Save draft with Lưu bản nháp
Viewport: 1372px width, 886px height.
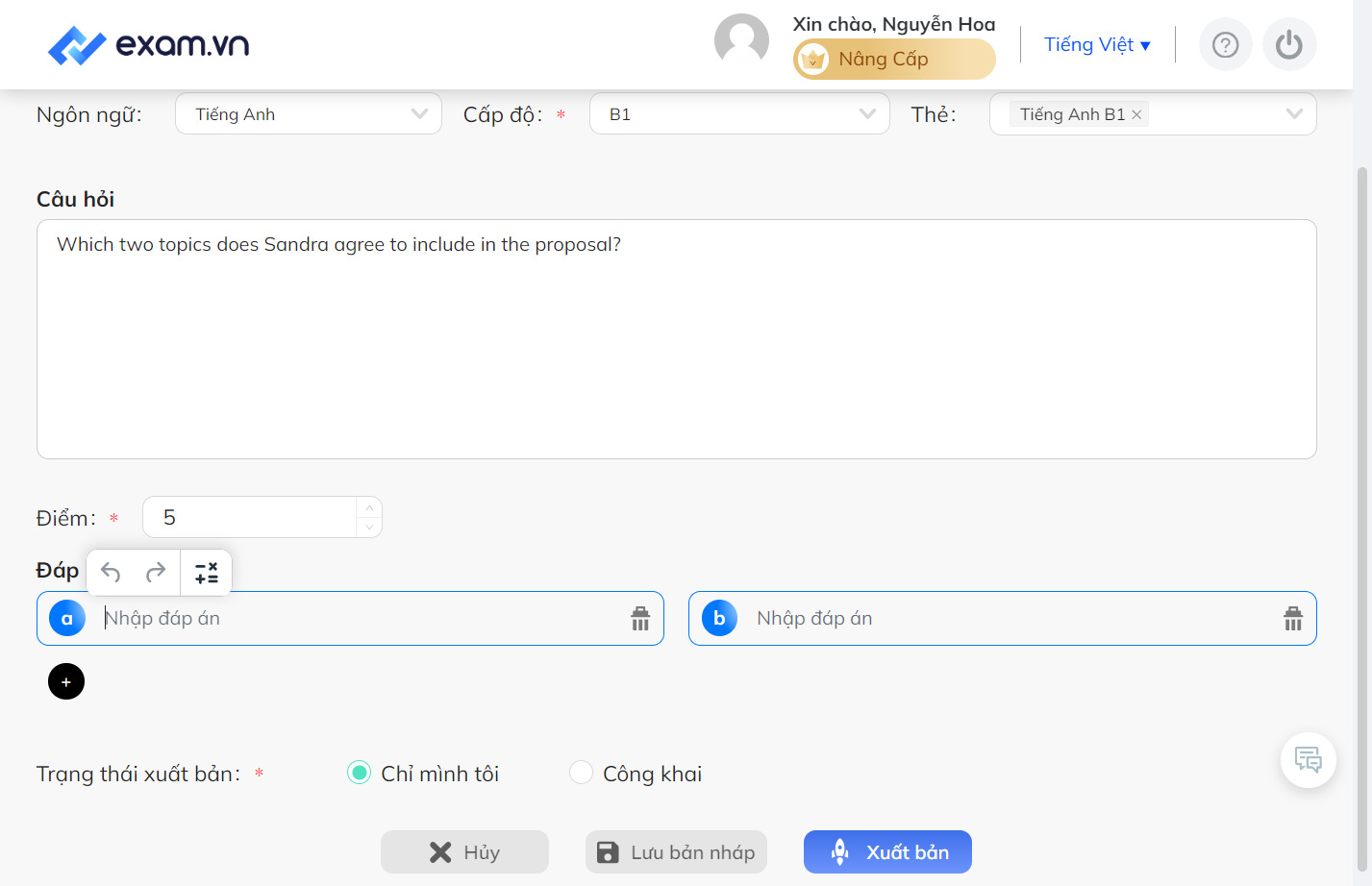pyautogui.click(x=676, y=852)
